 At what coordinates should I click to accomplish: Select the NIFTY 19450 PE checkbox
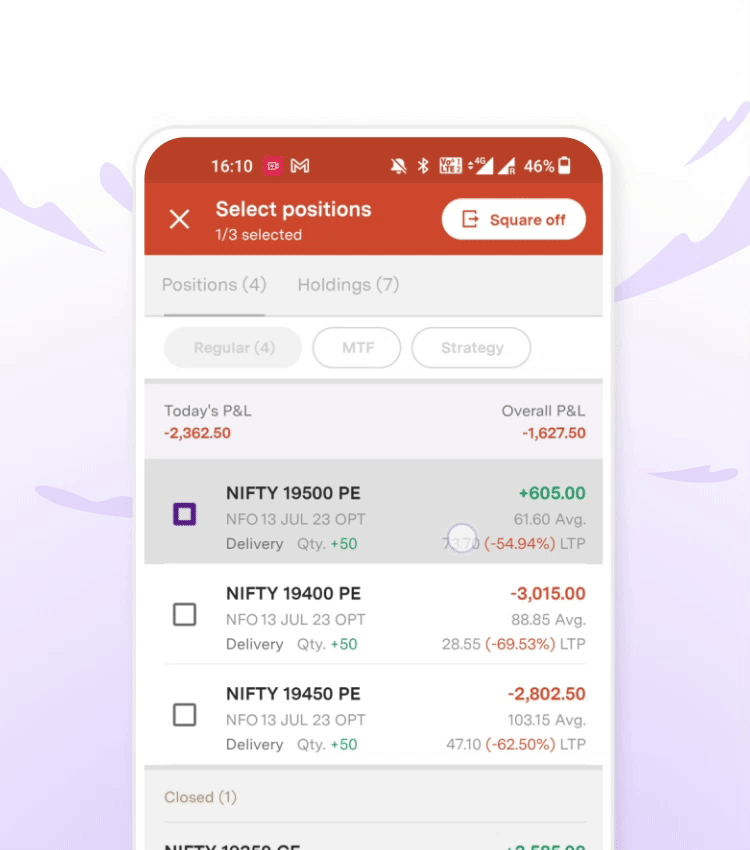pos(184,715)
